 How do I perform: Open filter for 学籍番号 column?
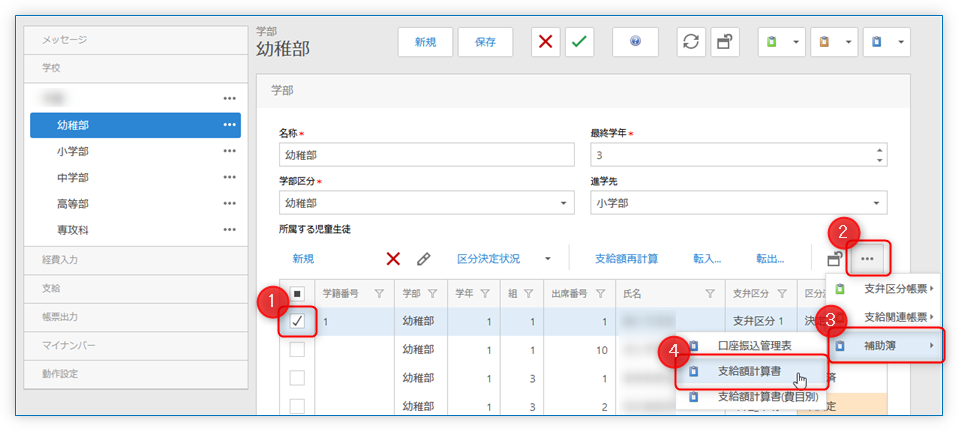(379, 294)
